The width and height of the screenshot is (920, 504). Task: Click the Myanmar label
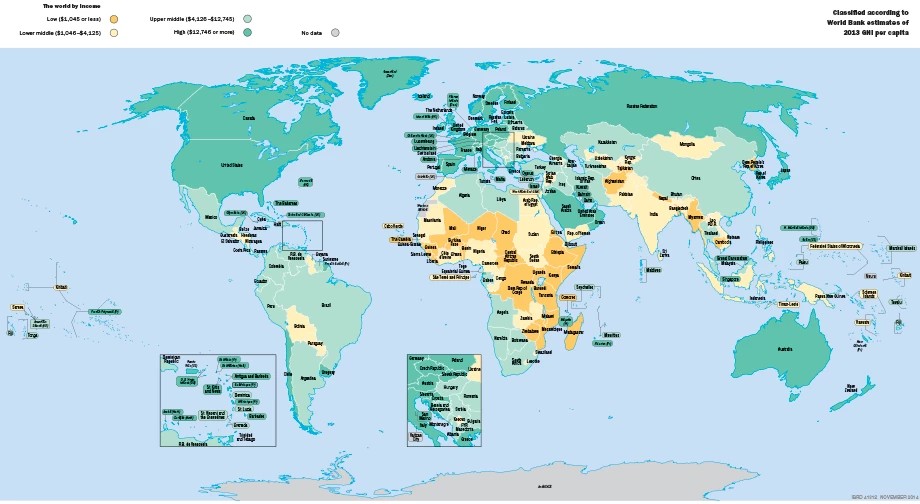pyautogui.click(x=695, y=218)
